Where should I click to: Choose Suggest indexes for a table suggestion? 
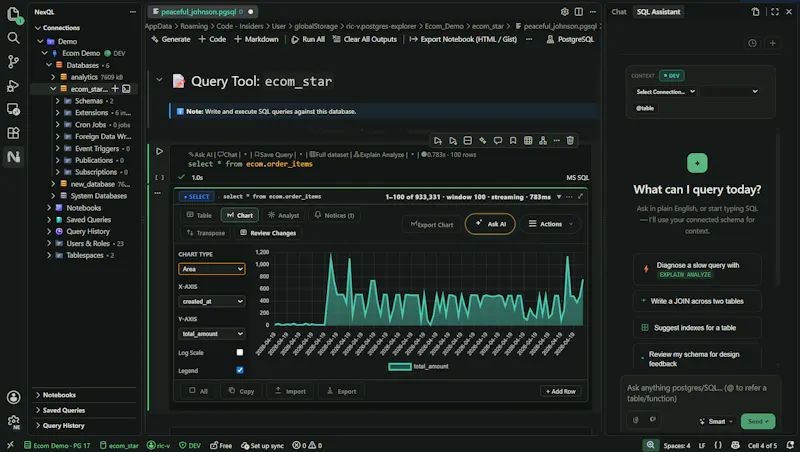697,328
